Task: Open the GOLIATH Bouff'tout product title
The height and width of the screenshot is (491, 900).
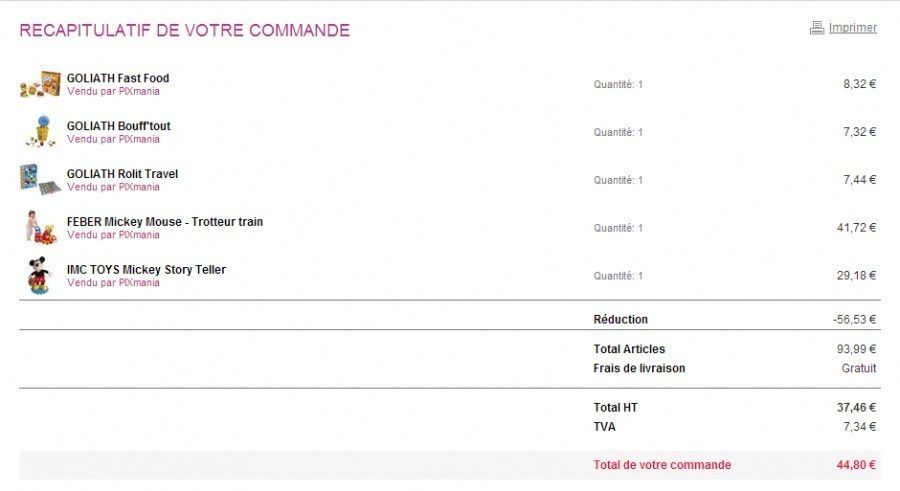Action: (119, 126)
